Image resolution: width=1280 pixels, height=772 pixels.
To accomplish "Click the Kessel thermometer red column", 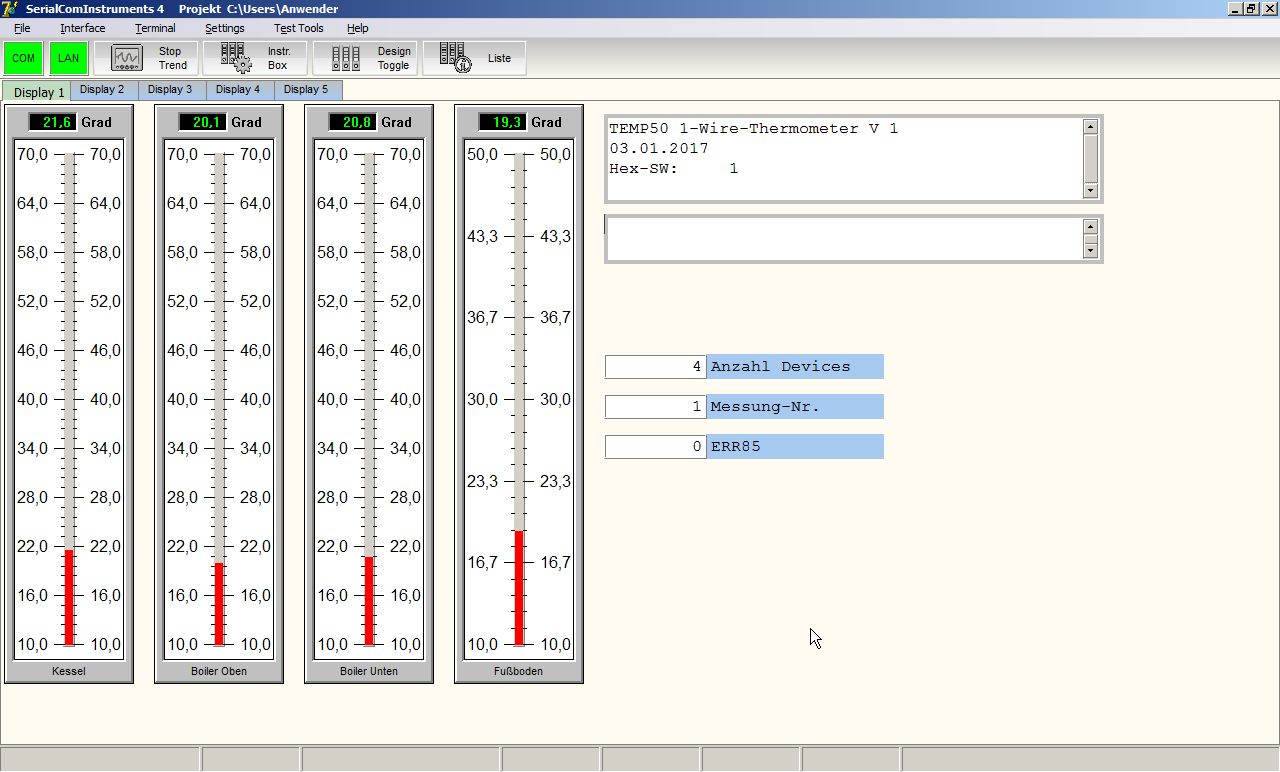I will [x=69, y=597].
